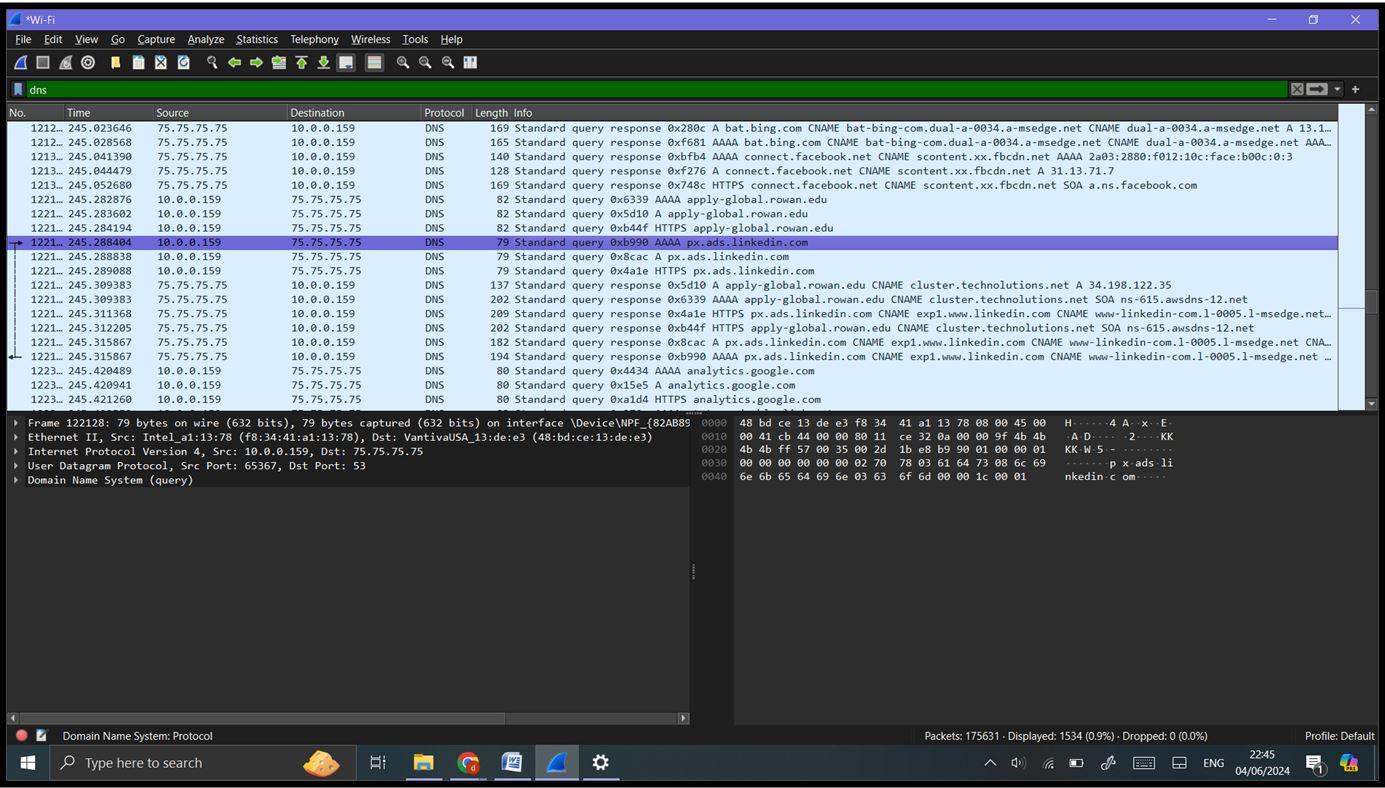
Task: Expand the Domain Name System (query) details
Action: [x=16, y=480]
